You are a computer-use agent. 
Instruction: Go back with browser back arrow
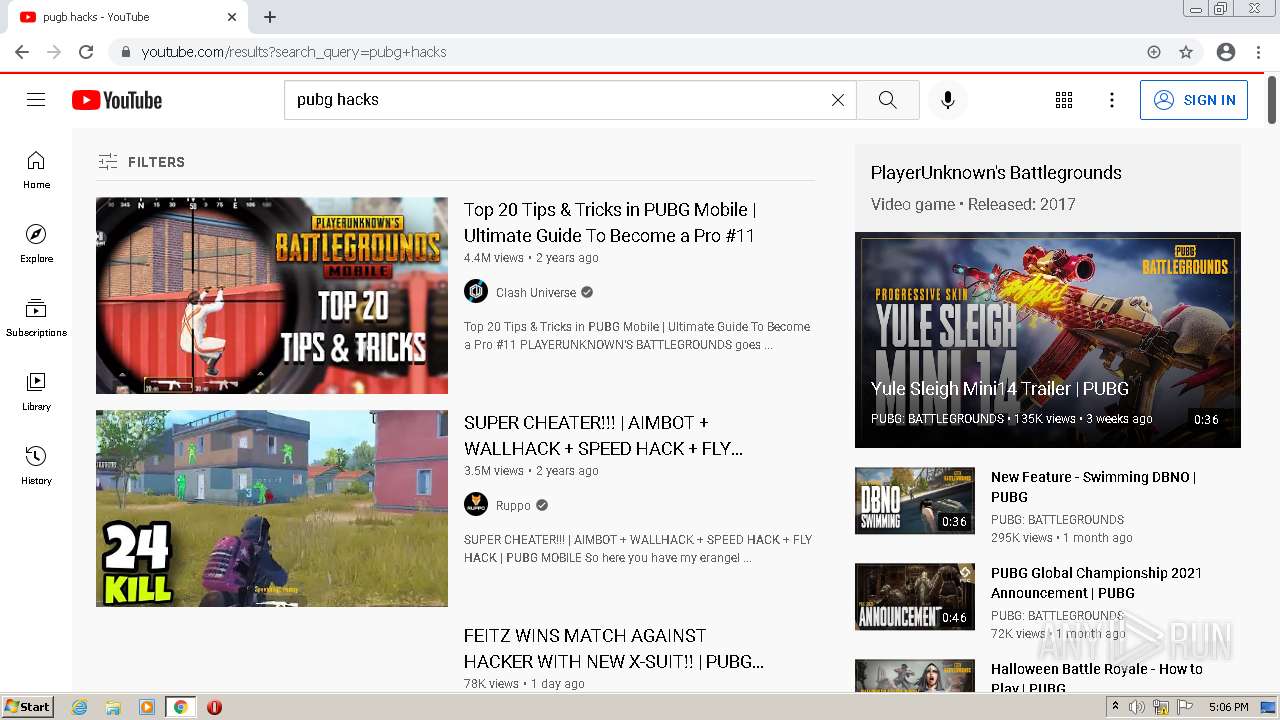click(x=22, y=52)
